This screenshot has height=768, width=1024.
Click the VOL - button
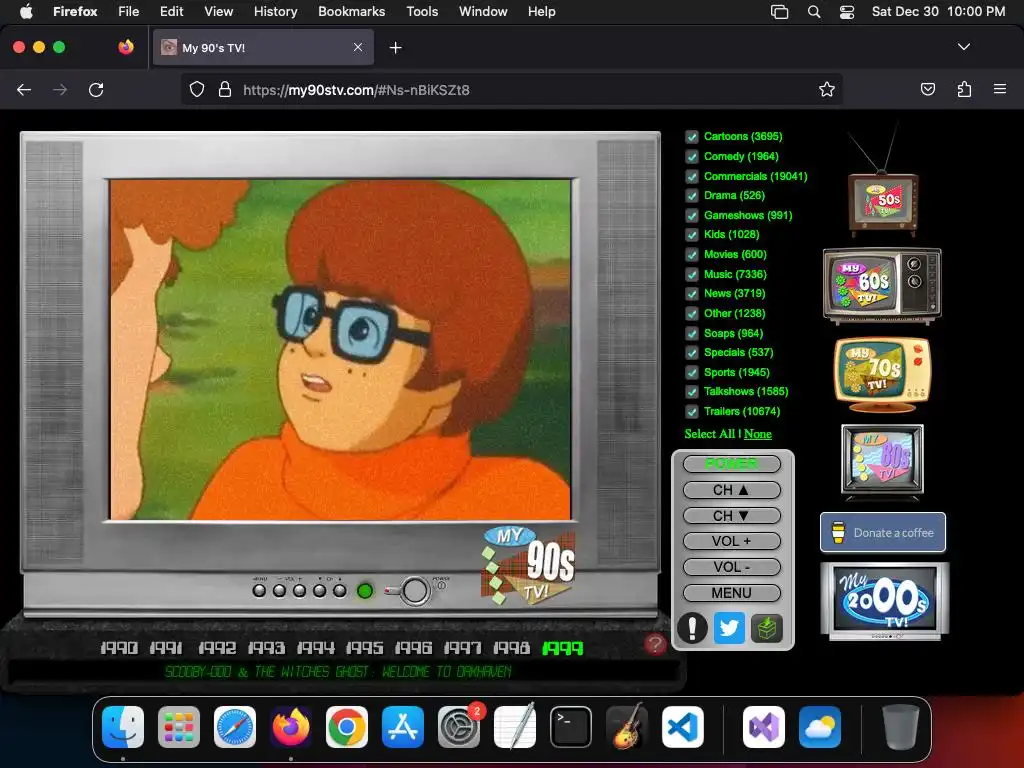pos(731,567)
